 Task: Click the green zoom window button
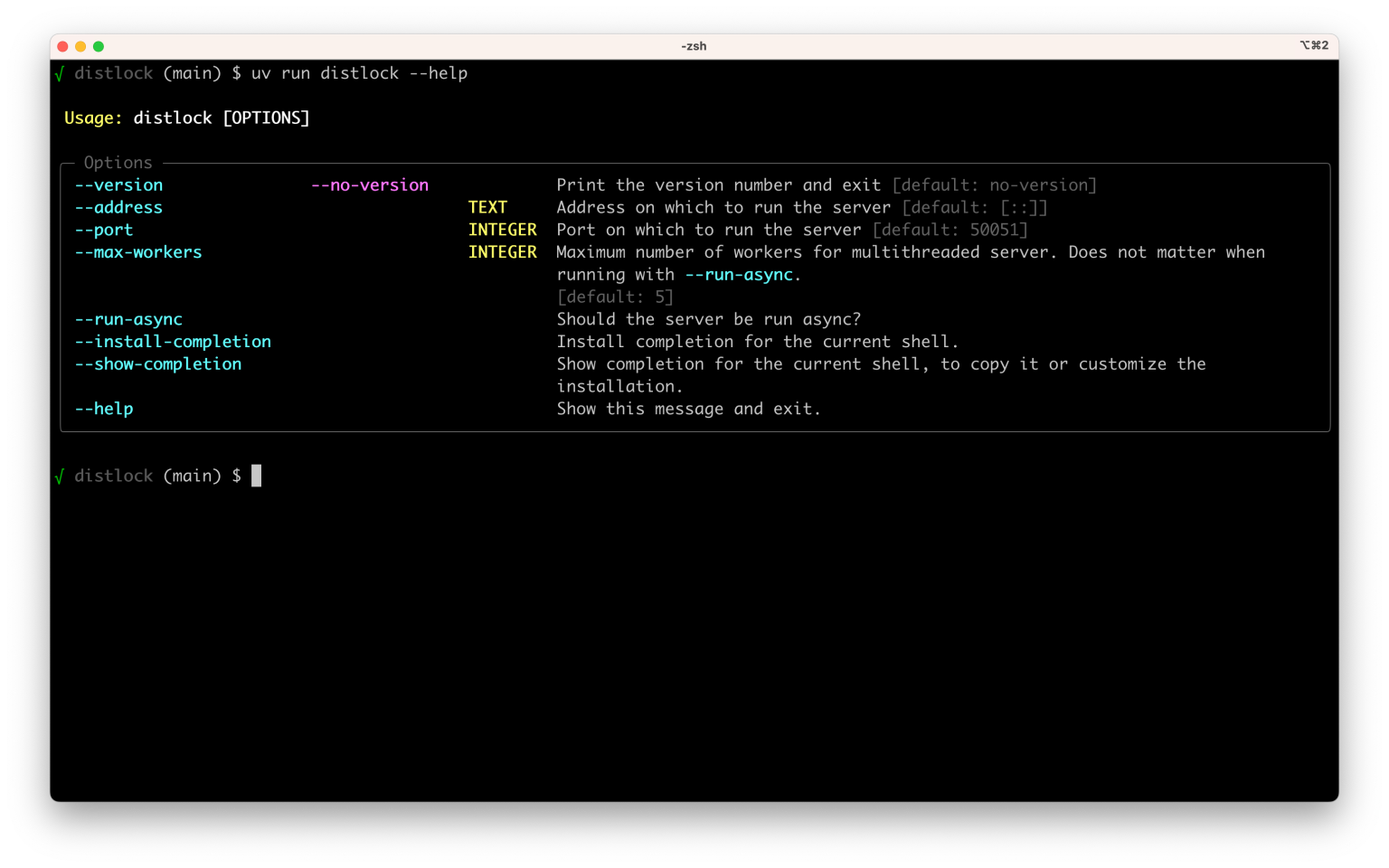click(99, 46)
